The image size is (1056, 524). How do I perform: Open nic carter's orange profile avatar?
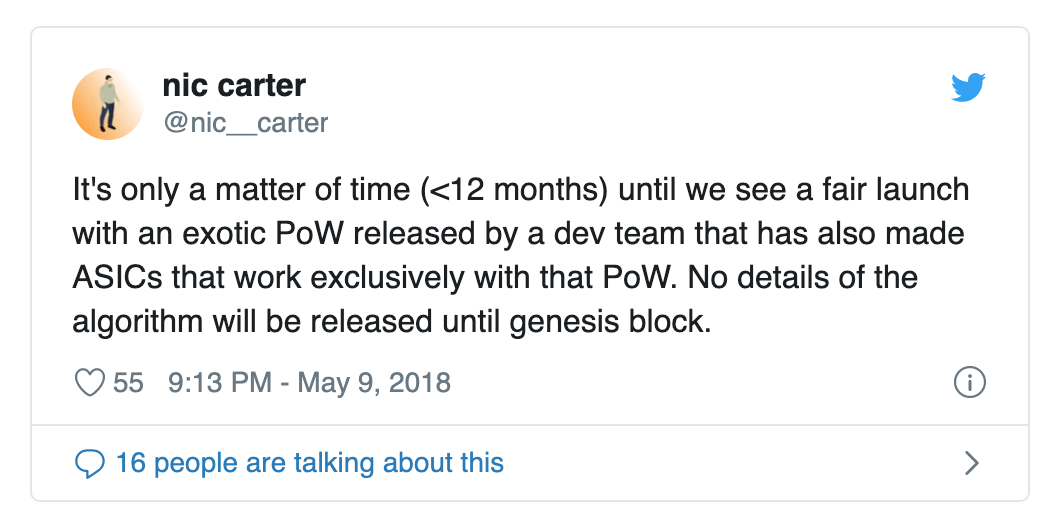coord(108,104)
